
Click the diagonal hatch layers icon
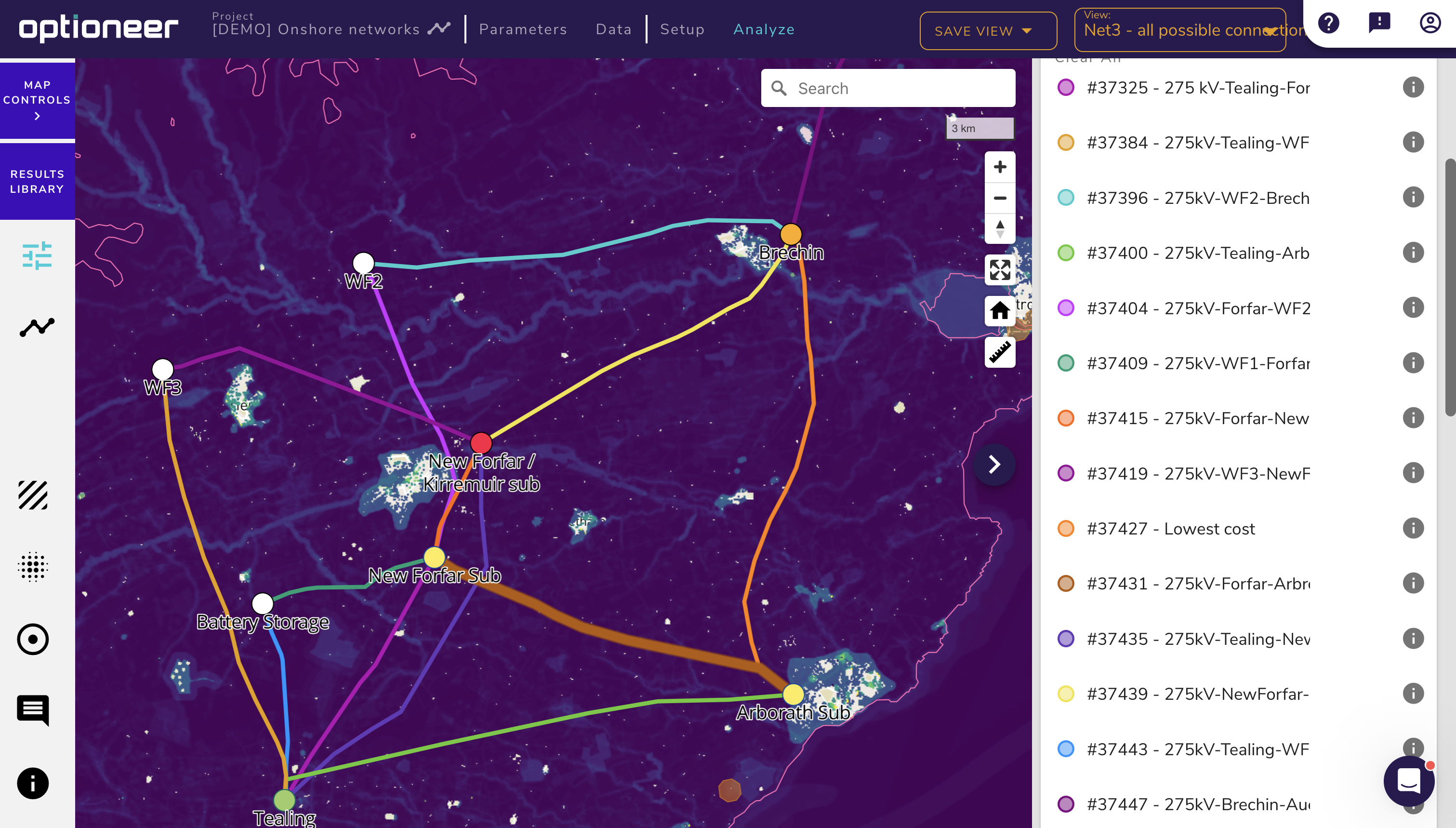pos(33,495)
